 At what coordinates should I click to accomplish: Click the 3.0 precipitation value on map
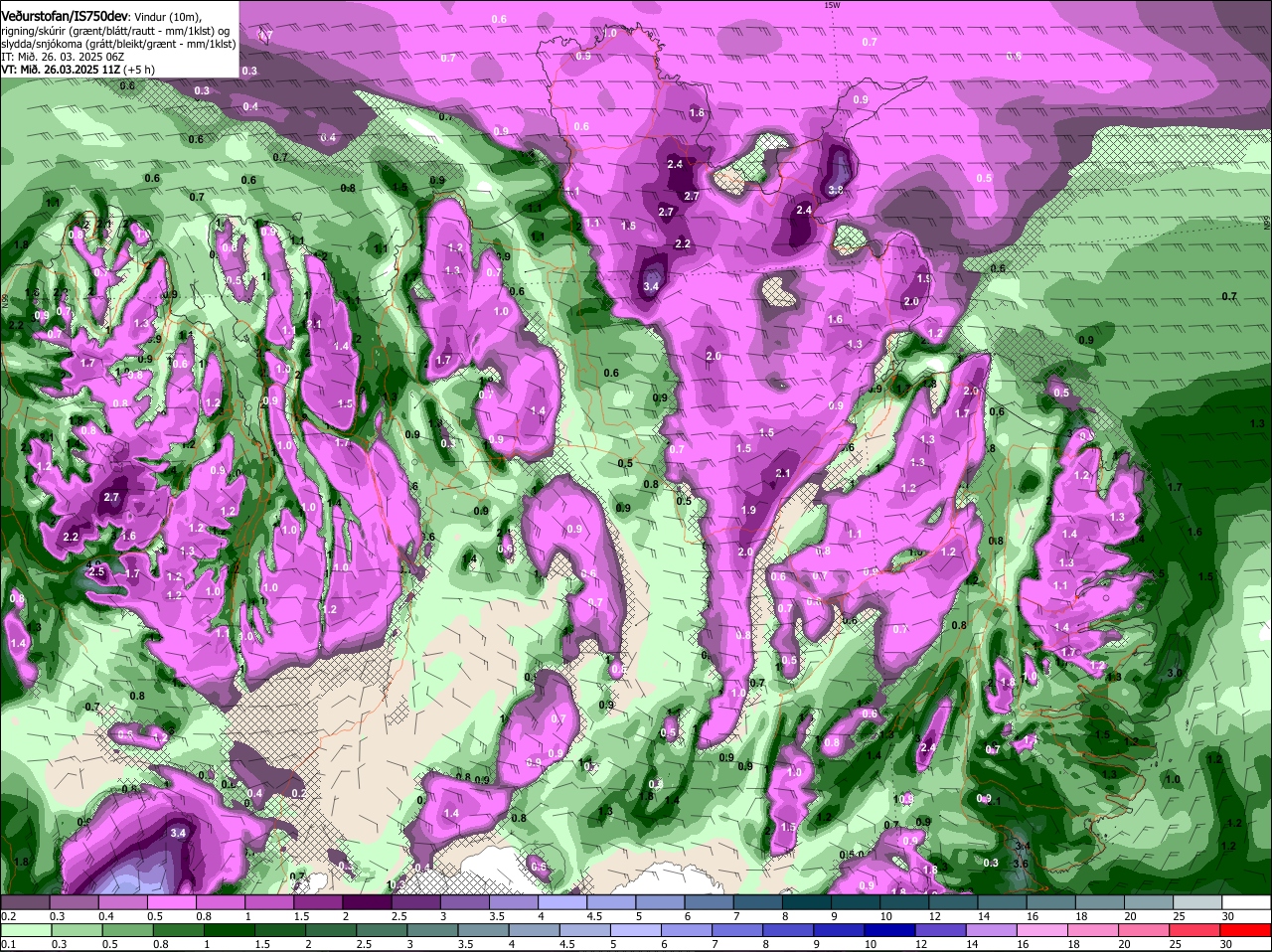click(x=1175, y=673)
